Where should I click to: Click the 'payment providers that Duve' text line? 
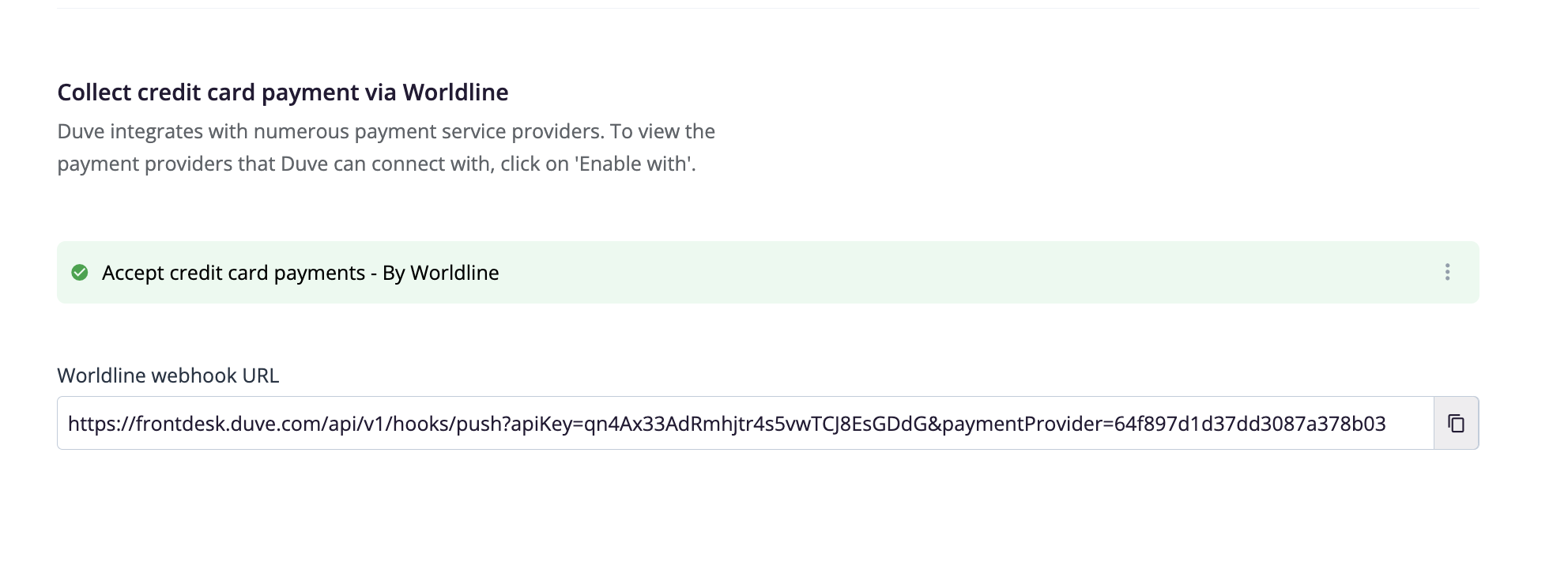(377, 164)
